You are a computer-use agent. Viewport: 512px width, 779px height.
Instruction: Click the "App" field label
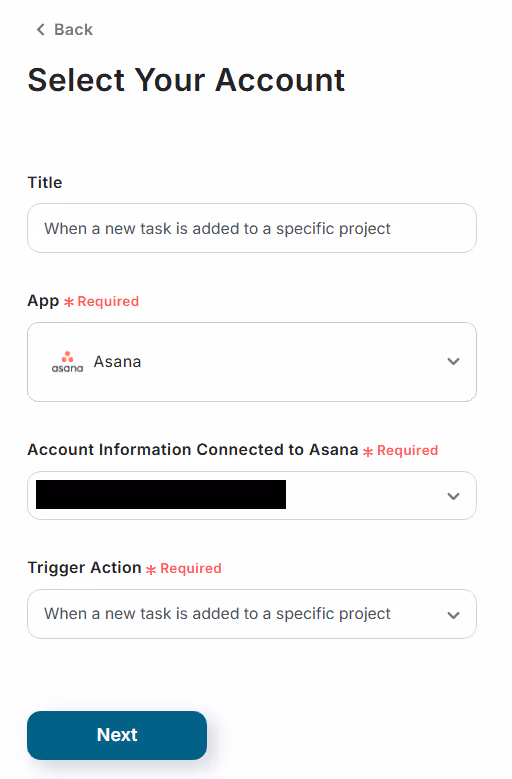(x=43, y=301)
